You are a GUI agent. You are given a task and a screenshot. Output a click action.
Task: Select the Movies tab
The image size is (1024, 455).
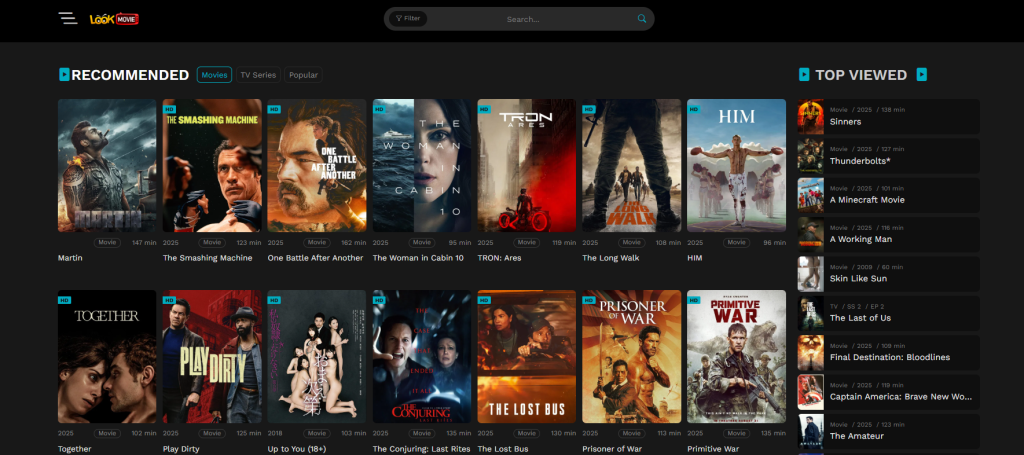coord(214,75)
